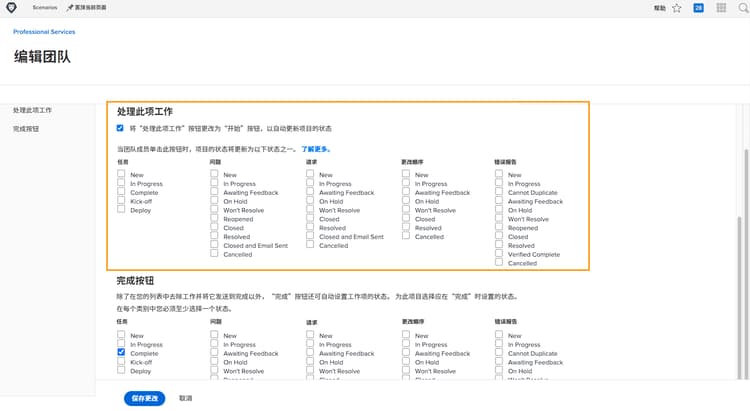This screenshot has width=750, height=411.
Task: Check In Progress under 更改顺序 in 处理此项工作 section
Action: click(406, 182)
